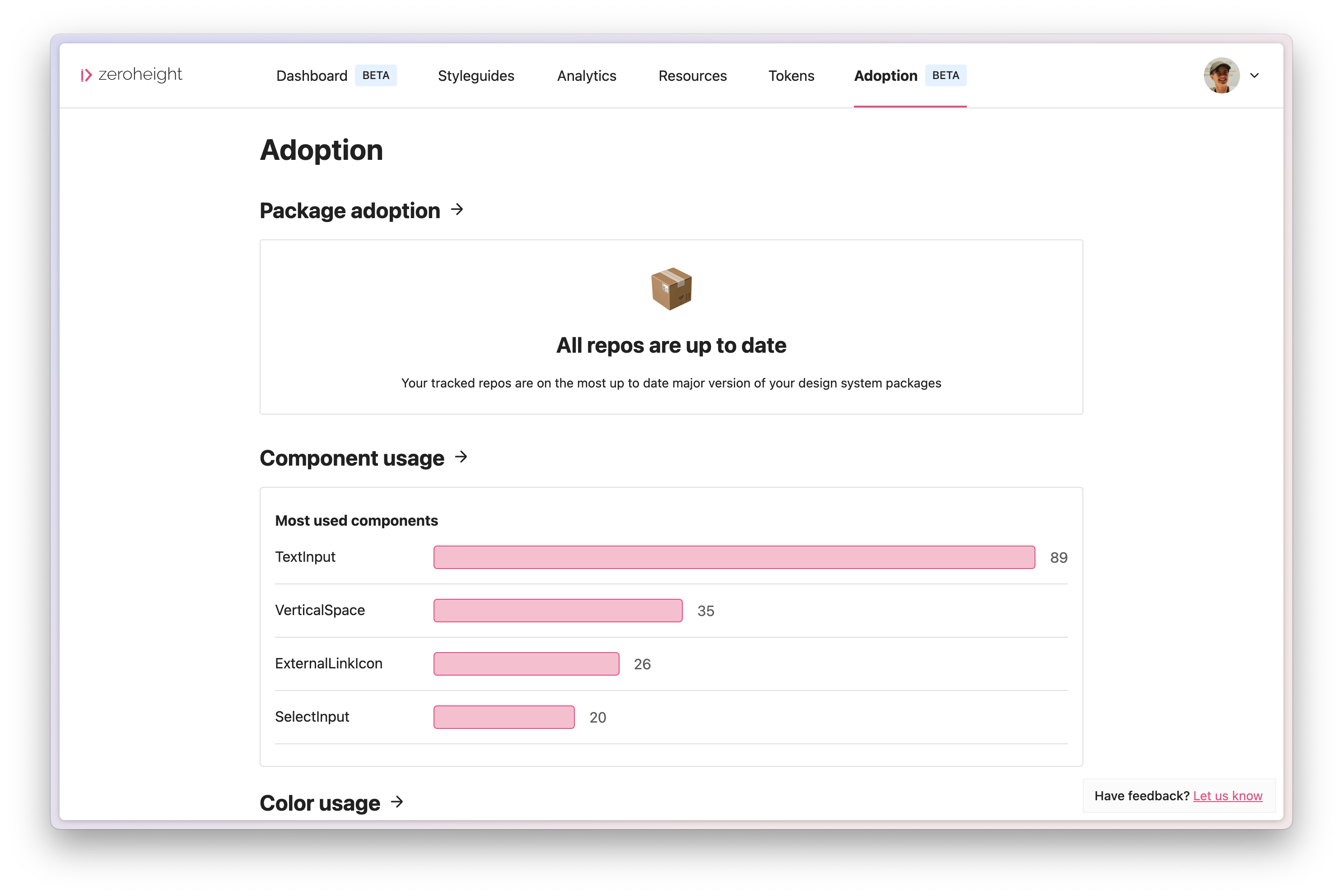
Task: Click the VerticalSpace usage bar
Action: [x=558, y=610]
